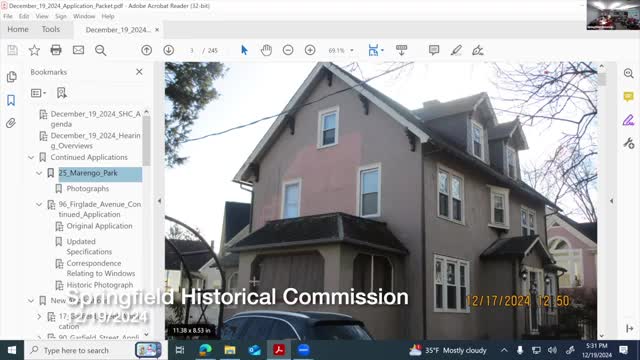Switch to the Tools tab

[x=51, y=29]
